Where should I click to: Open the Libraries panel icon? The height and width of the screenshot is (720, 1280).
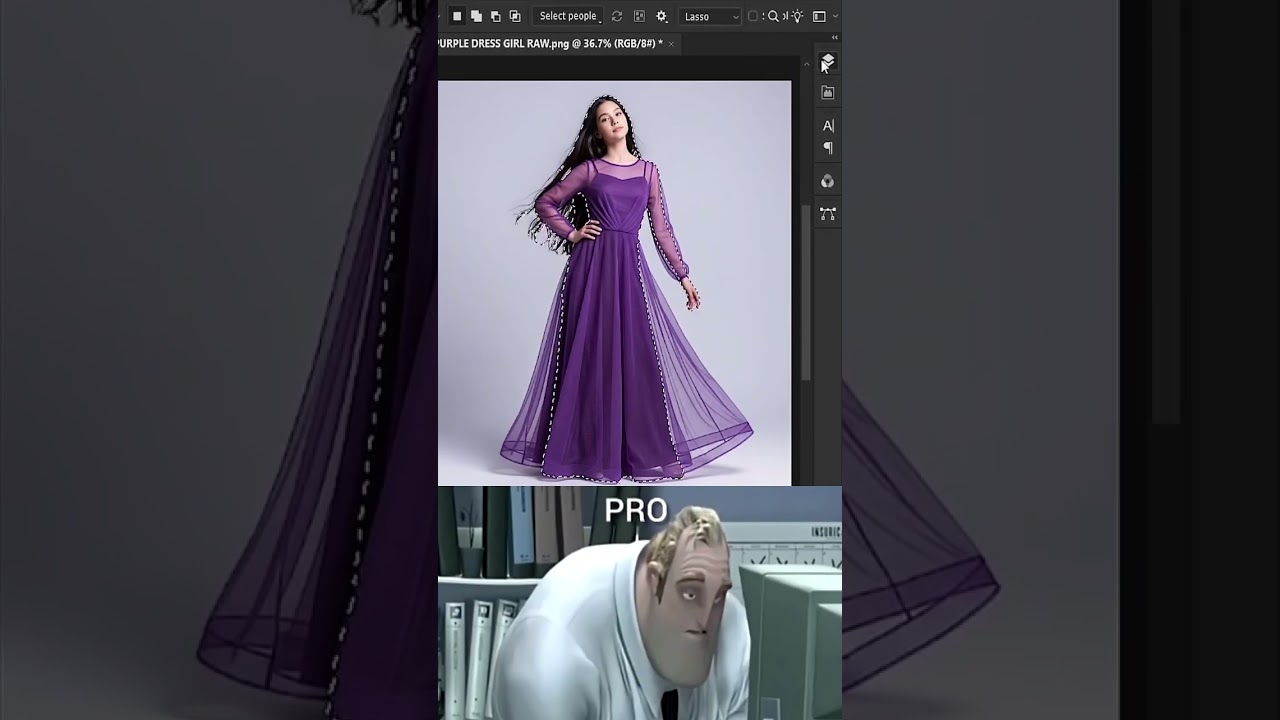pyautogui.click(x=828, y=92)
